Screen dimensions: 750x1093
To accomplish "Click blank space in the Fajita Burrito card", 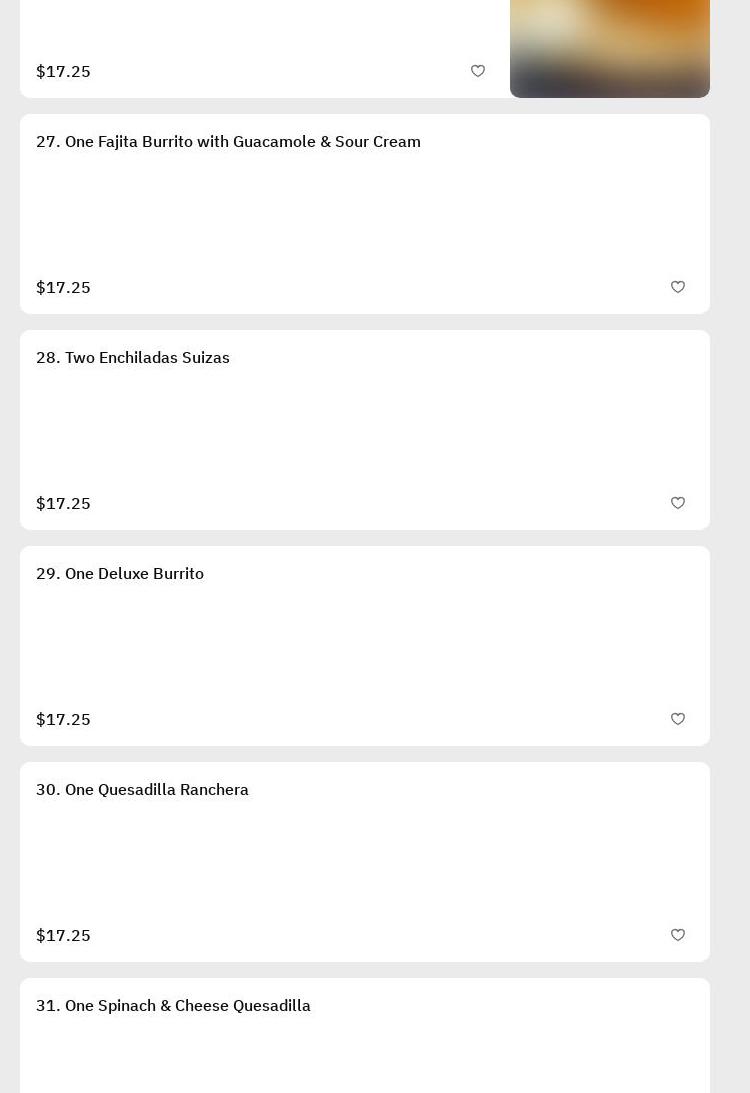I will [x=365, y=215].
